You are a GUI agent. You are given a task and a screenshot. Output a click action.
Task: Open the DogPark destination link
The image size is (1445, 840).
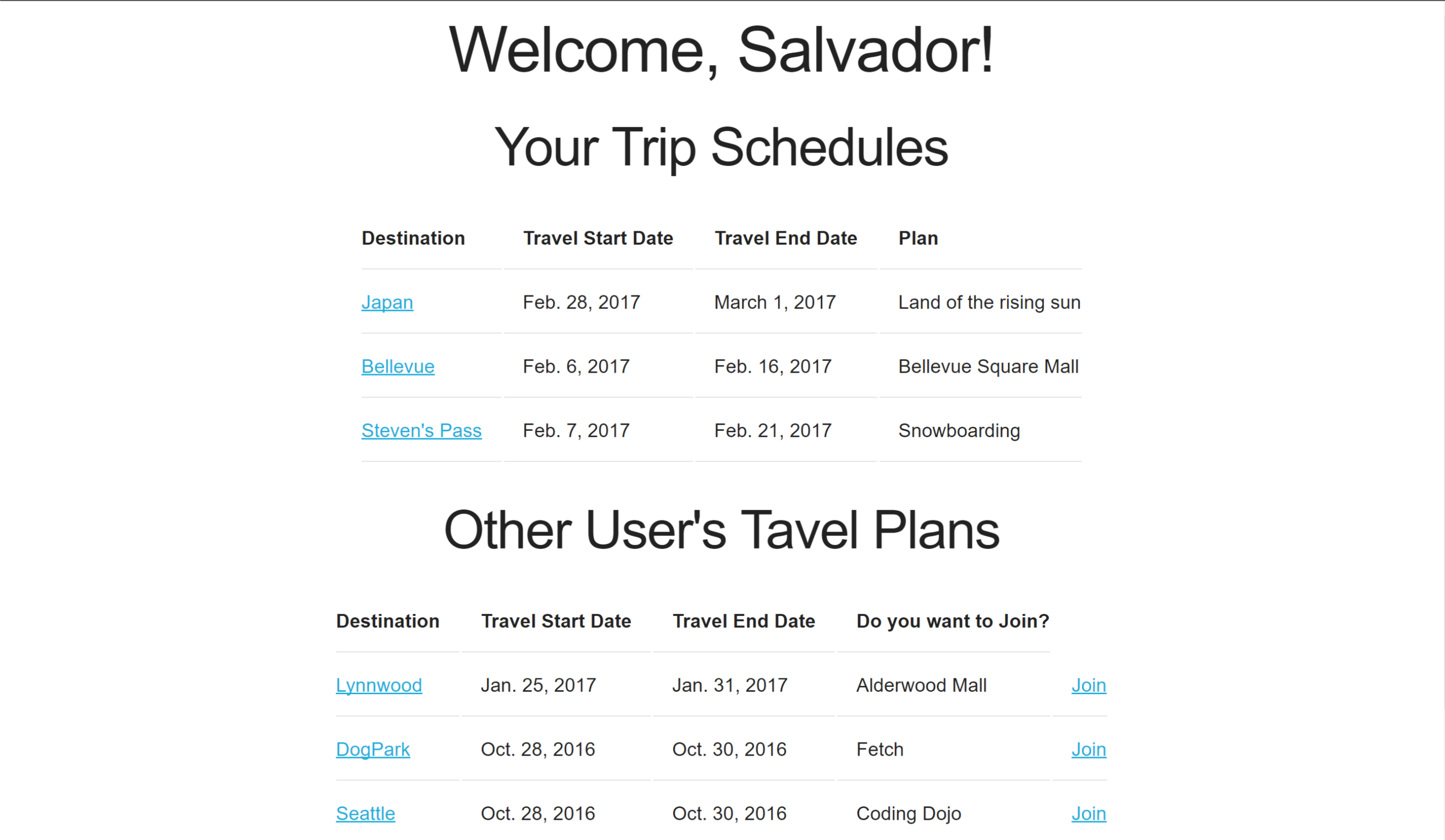373,749
